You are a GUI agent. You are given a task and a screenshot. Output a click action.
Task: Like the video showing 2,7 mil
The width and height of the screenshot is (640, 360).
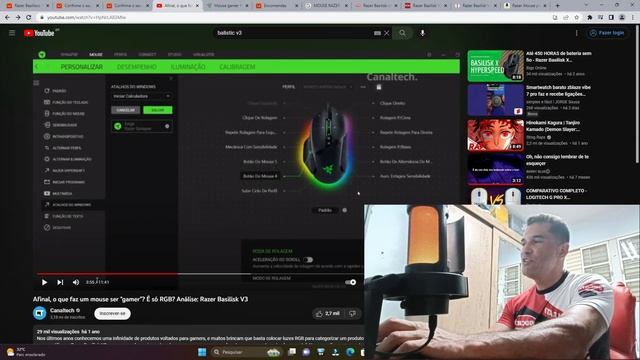(327, 313)
